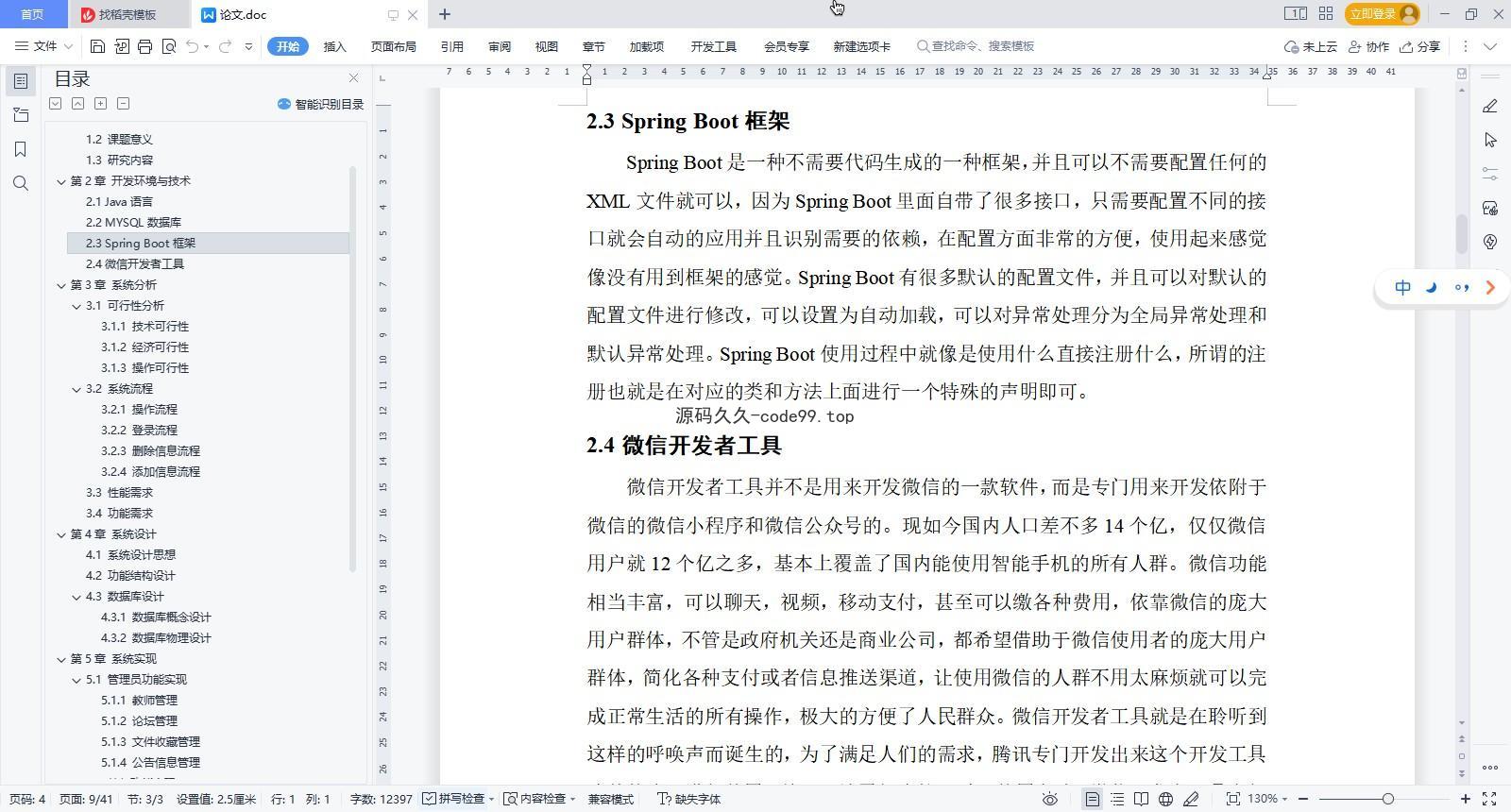Click the Redo arrow icon
Image resolution: width=1511 pixels, height=812 pixels.
(225, 46)
